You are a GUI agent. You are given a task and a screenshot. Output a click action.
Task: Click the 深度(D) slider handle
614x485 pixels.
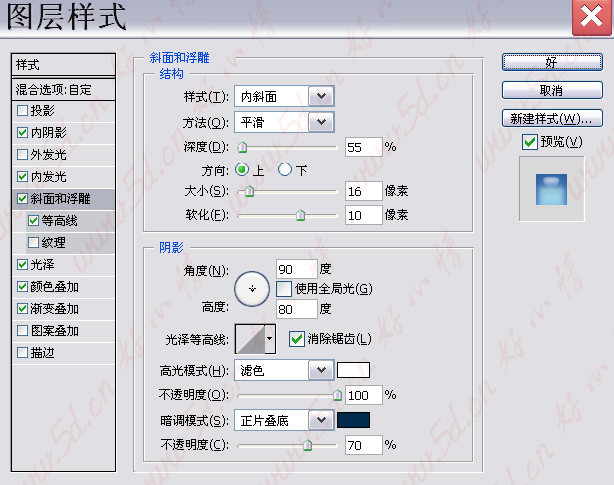click(242, 147)
